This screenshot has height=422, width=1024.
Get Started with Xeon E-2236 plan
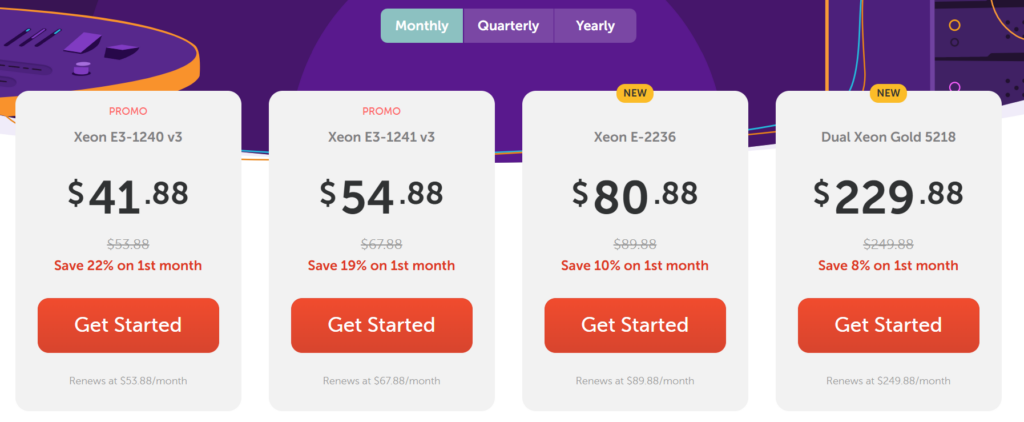coord(635,325)
